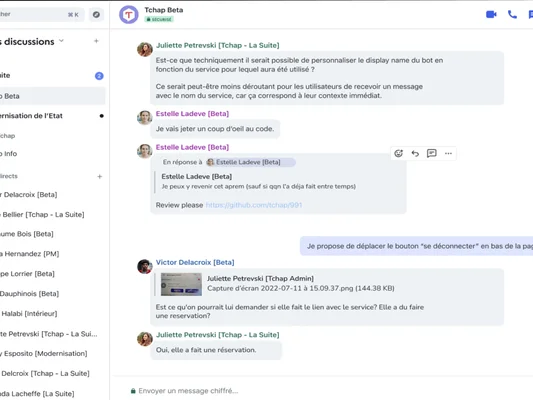Open Victor Delacroix's avatar picture

click(x=145, y=266)
